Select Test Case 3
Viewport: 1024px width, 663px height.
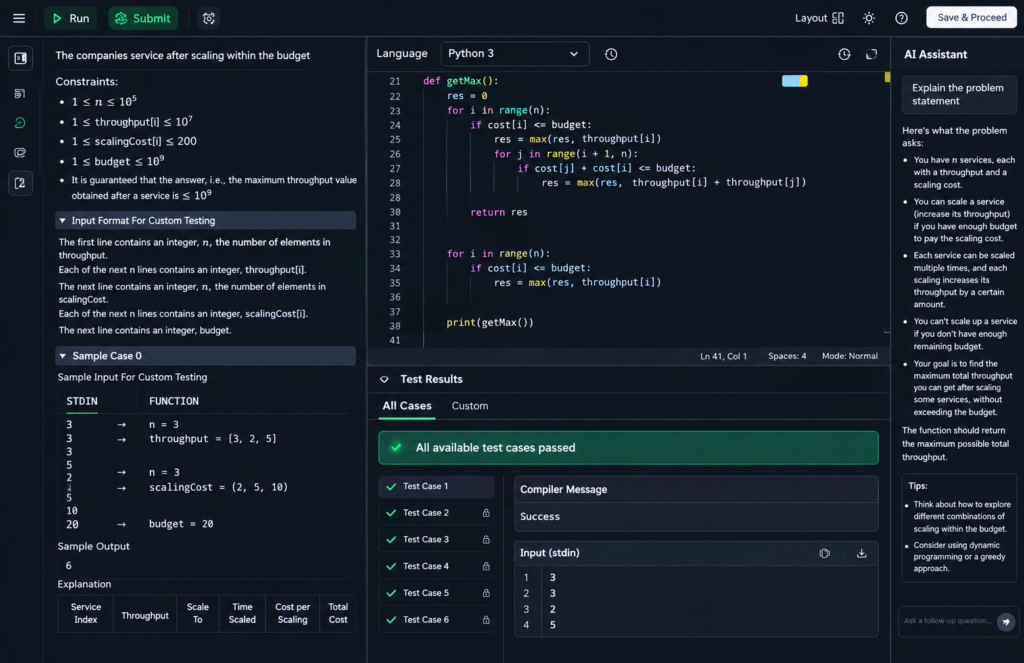pyautogui.click(x=436, y=540)
